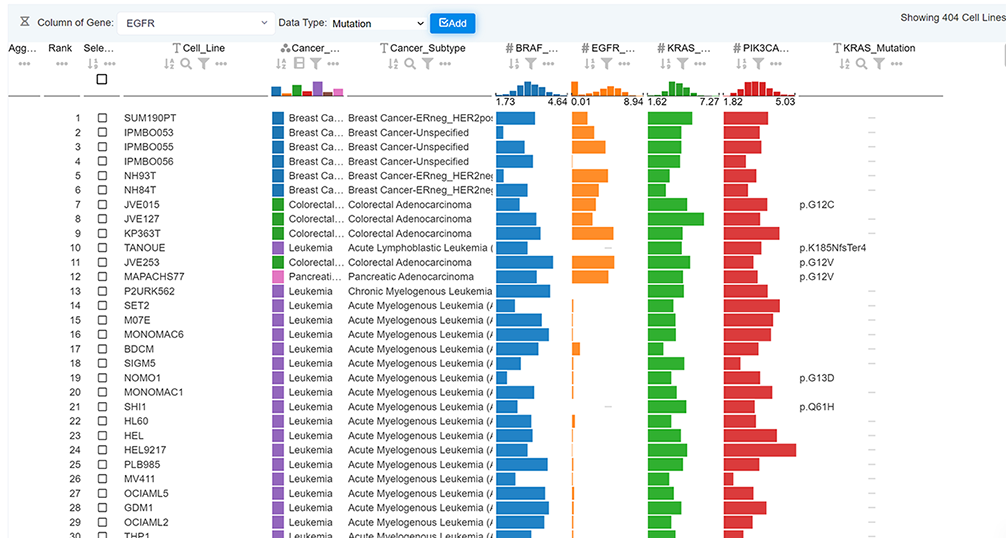Screen dimensions: 1006x538
Task: Sort the Cell_Line column alphabetically
Action: 169,64
